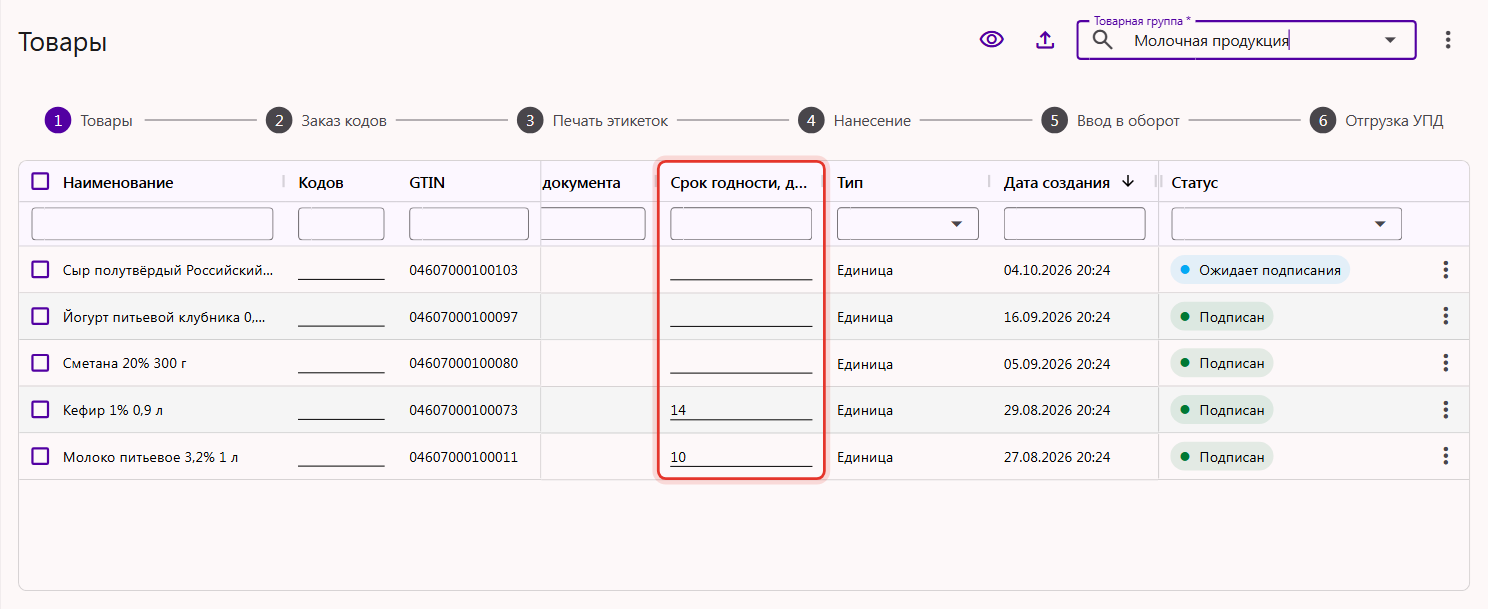
Task: Open row menu for Молоко питьевое 3,2%
Action: (x=1445, y=456)
